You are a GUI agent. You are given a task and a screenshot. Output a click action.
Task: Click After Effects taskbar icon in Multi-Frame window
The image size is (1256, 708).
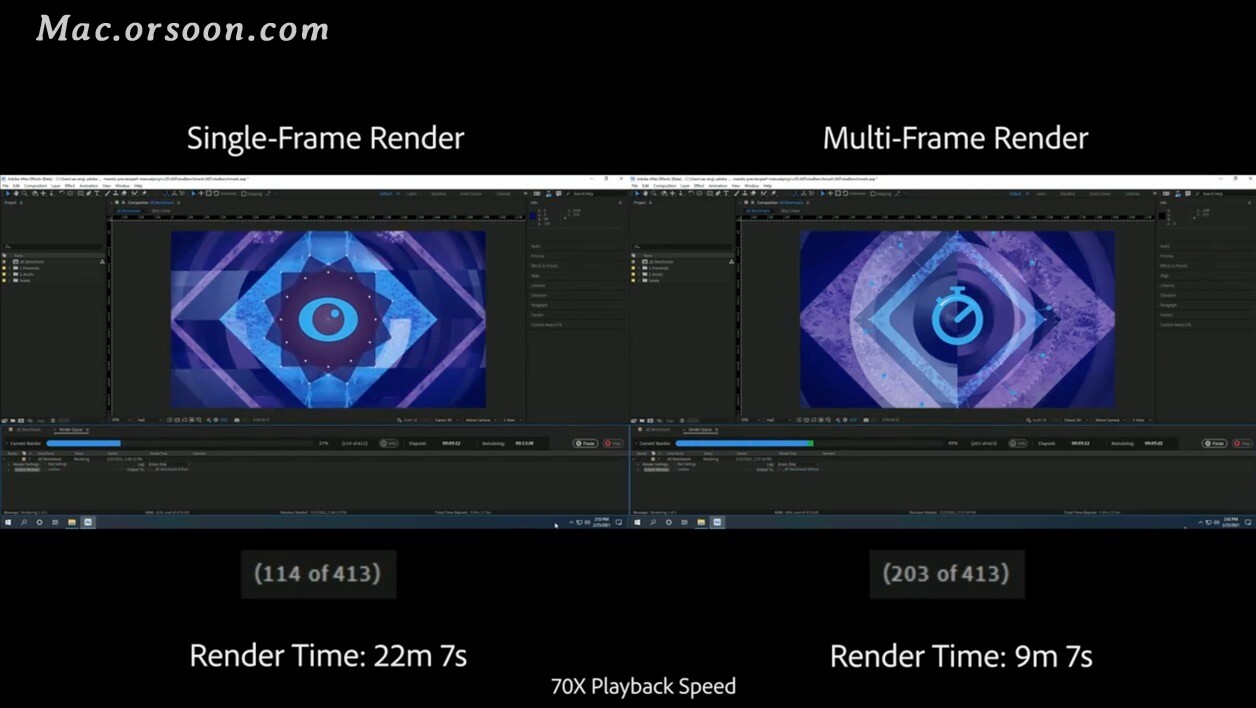click(717, 522)
